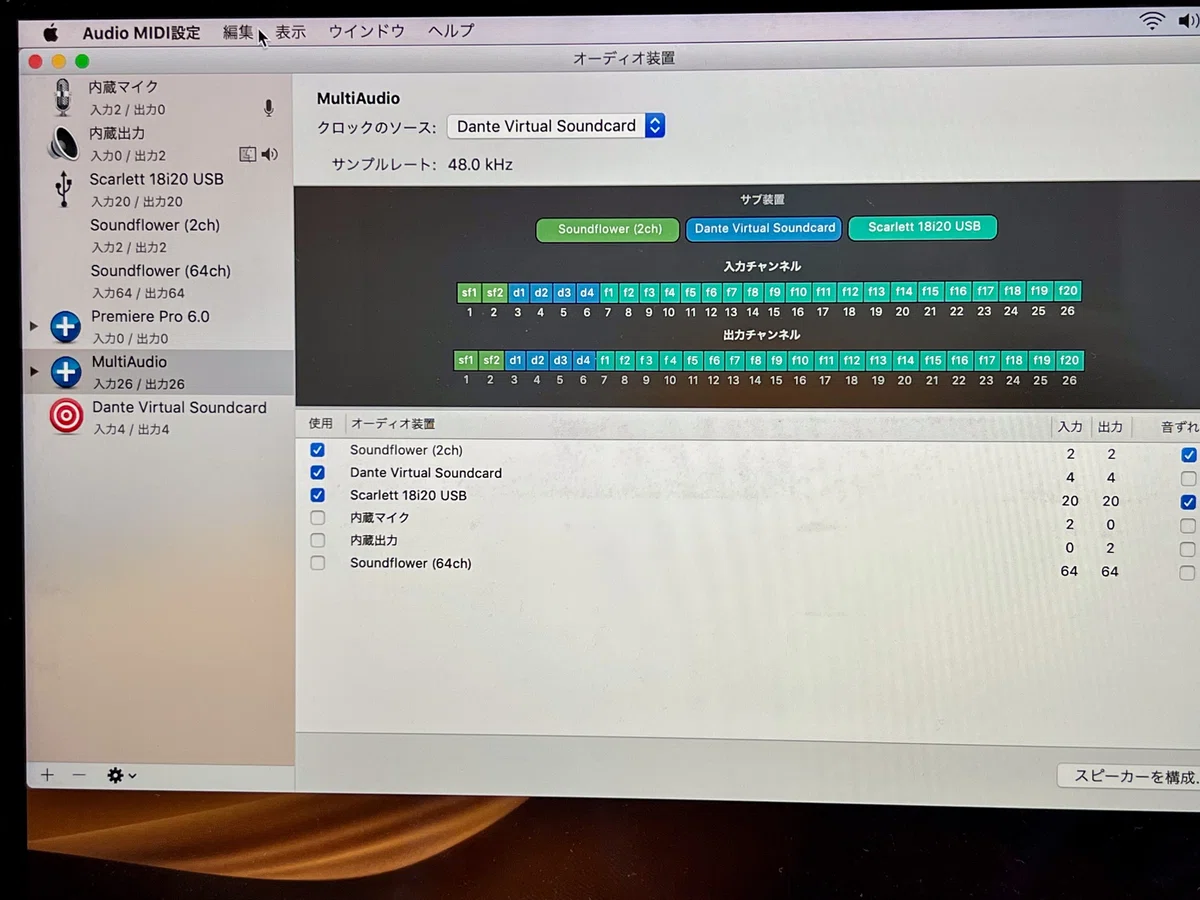Image resolution: width=1200 pixels, height=900 pixels.
Task: Open the 編集 menu
Action: tap(238, 32)
